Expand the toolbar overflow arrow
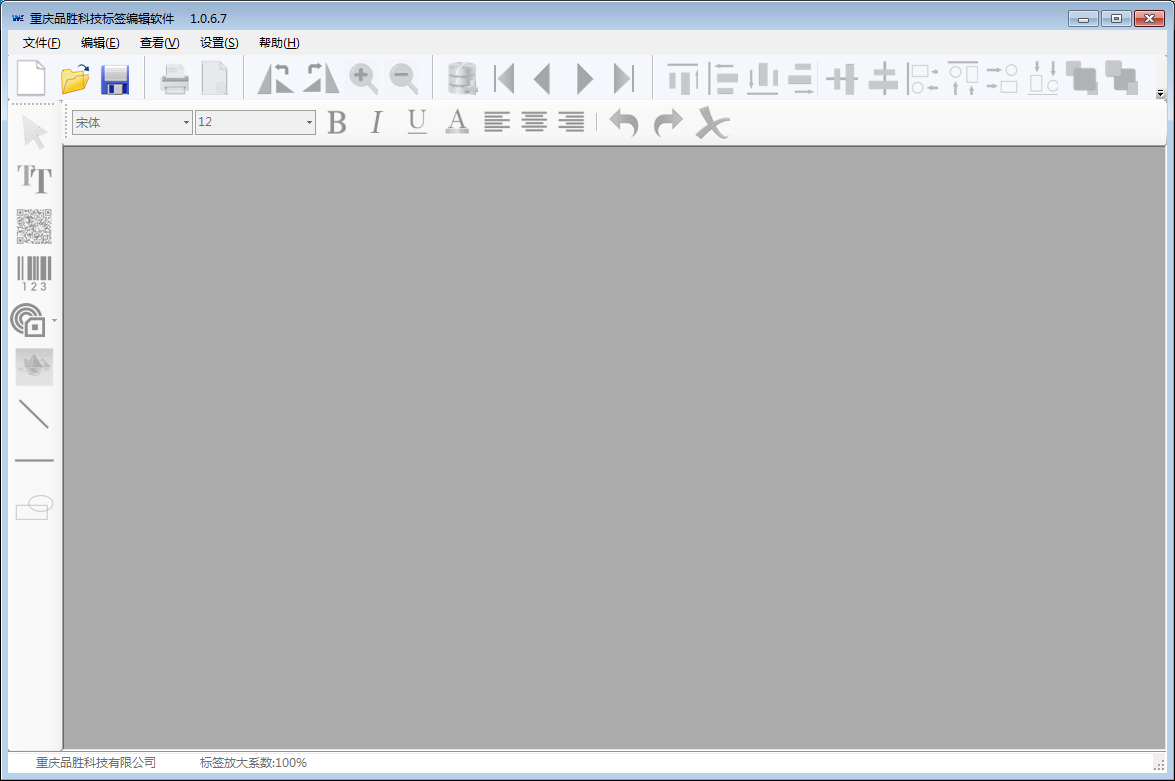Viewport: 1175px width, 781px height. (x=1160, y=94)
